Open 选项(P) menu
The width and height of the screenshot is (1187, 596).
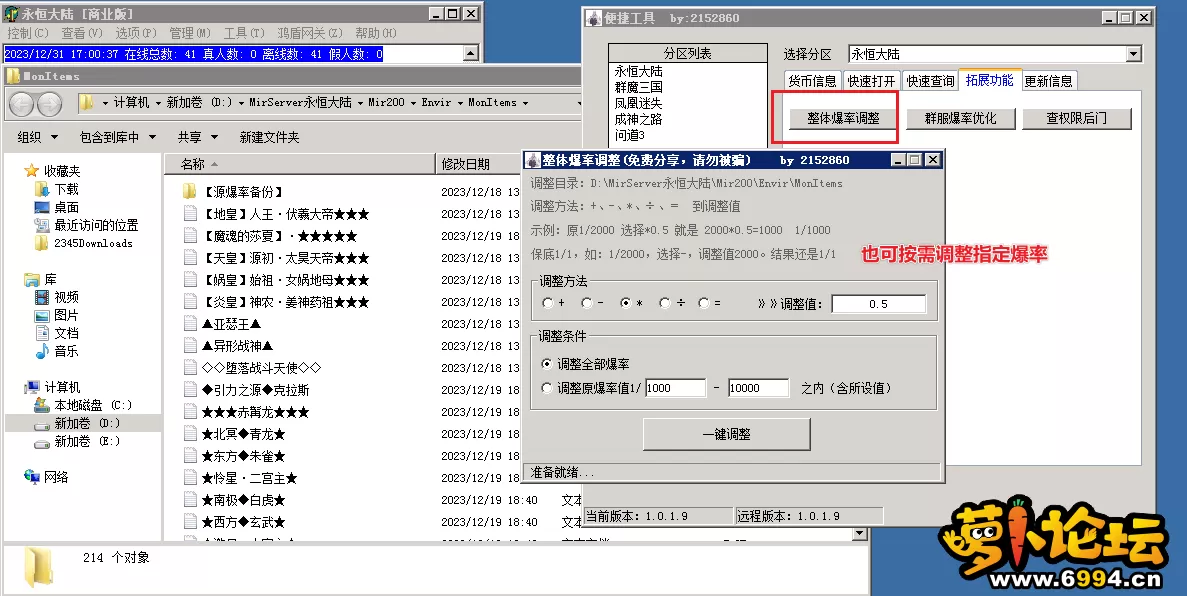[136, 33]
